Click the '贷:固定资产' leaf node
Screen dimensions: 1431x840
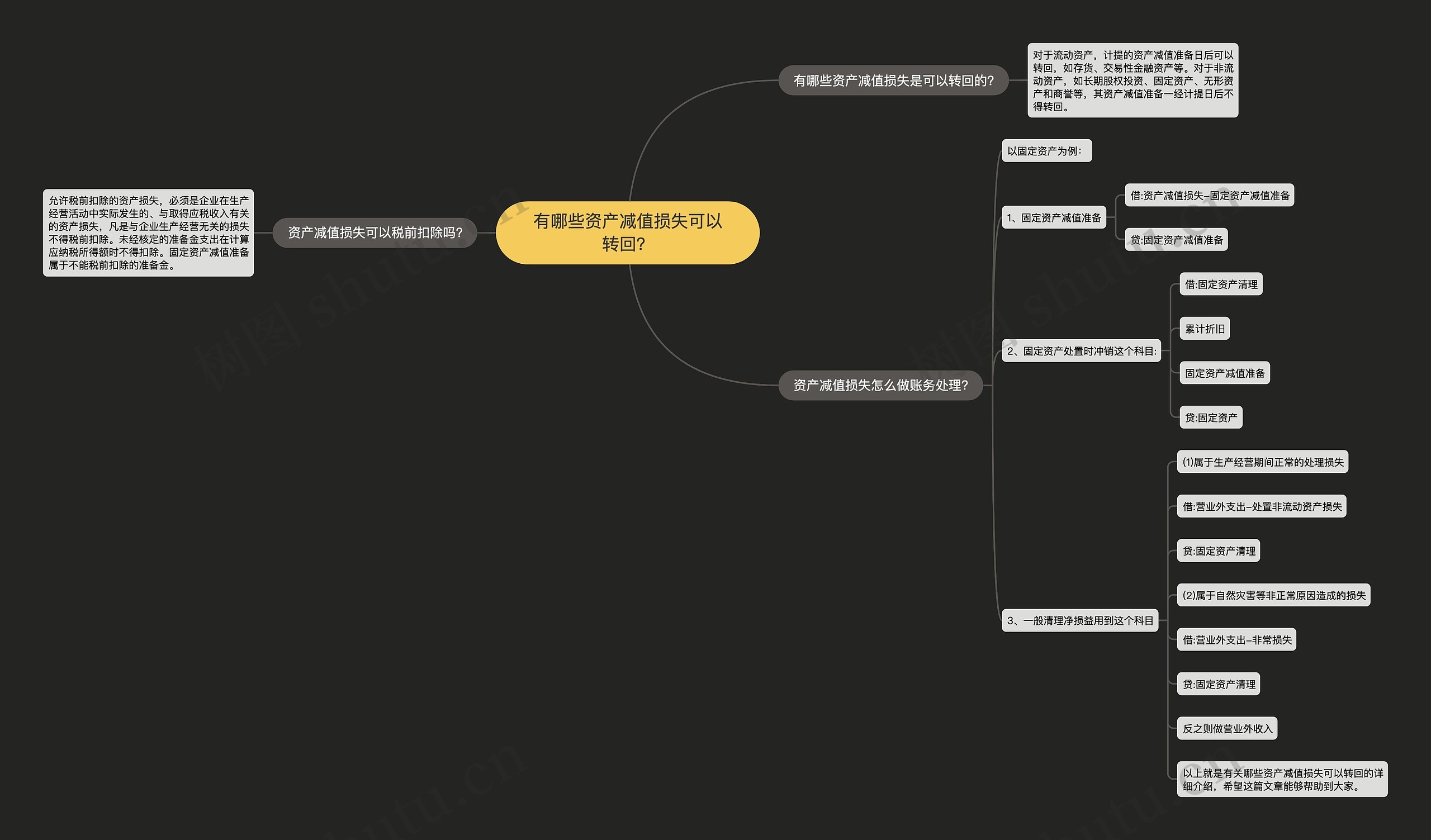click(x=1211, y=417)
